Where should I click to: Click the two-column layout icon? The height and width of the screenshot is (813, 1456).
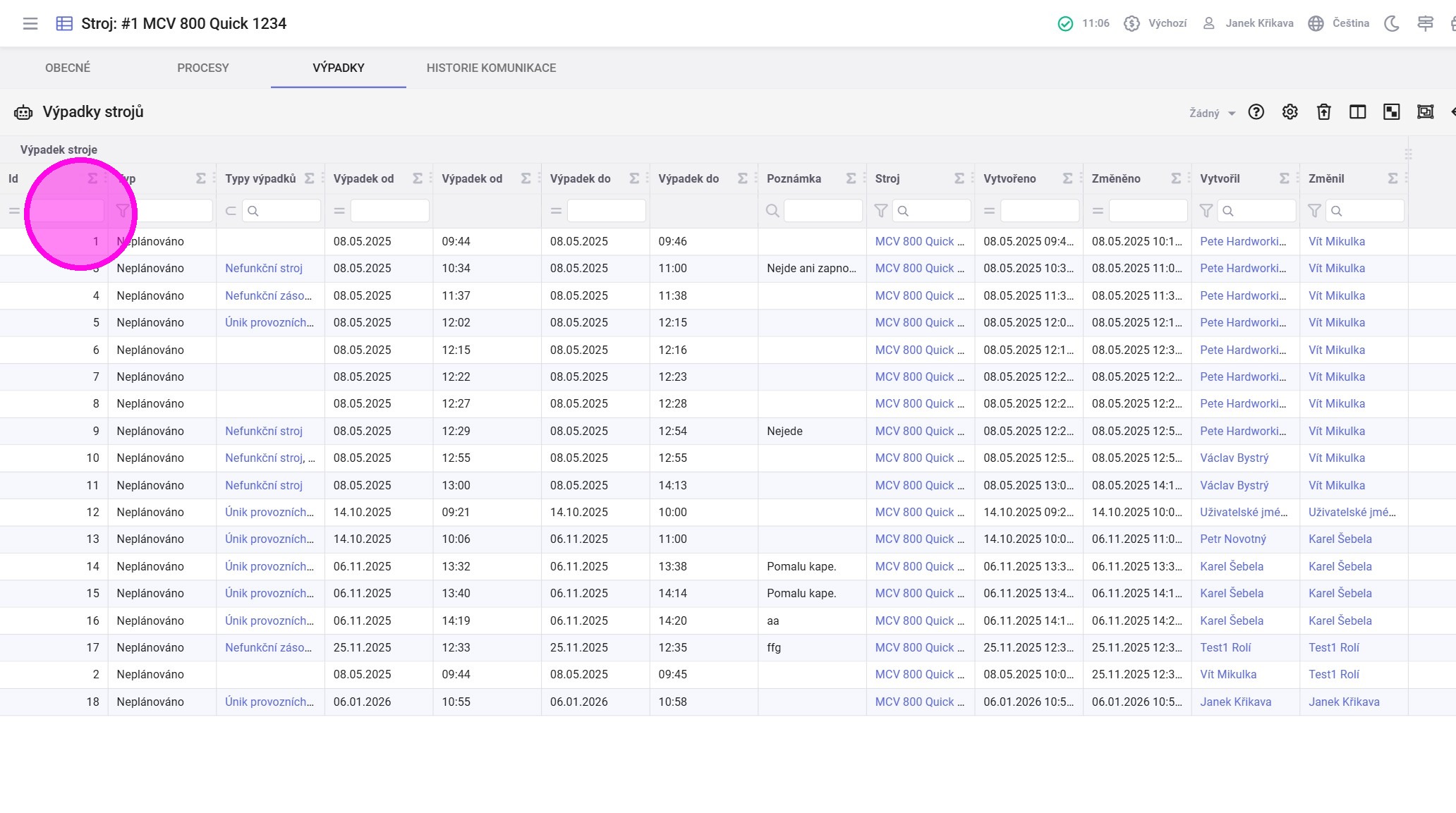(x=1357, y=112)
